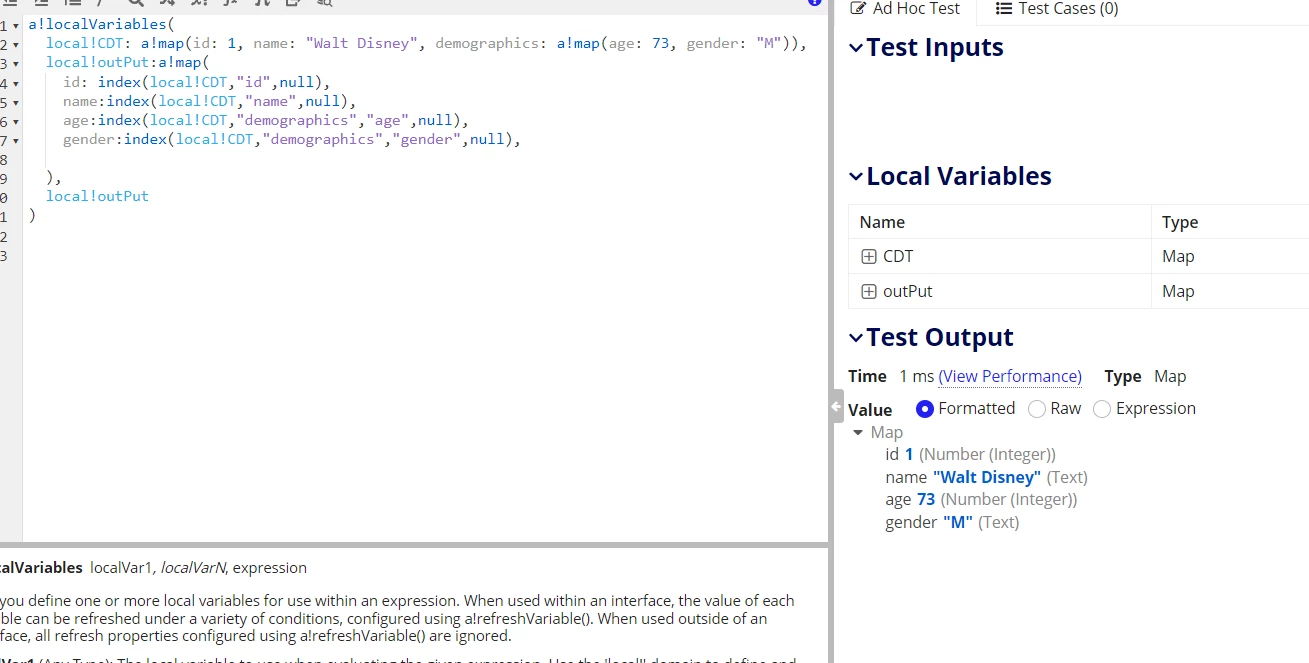The width and height of the screenshot is (1309, 663).
Task: Click the "age" string in the code
Action: coord(387,120)
